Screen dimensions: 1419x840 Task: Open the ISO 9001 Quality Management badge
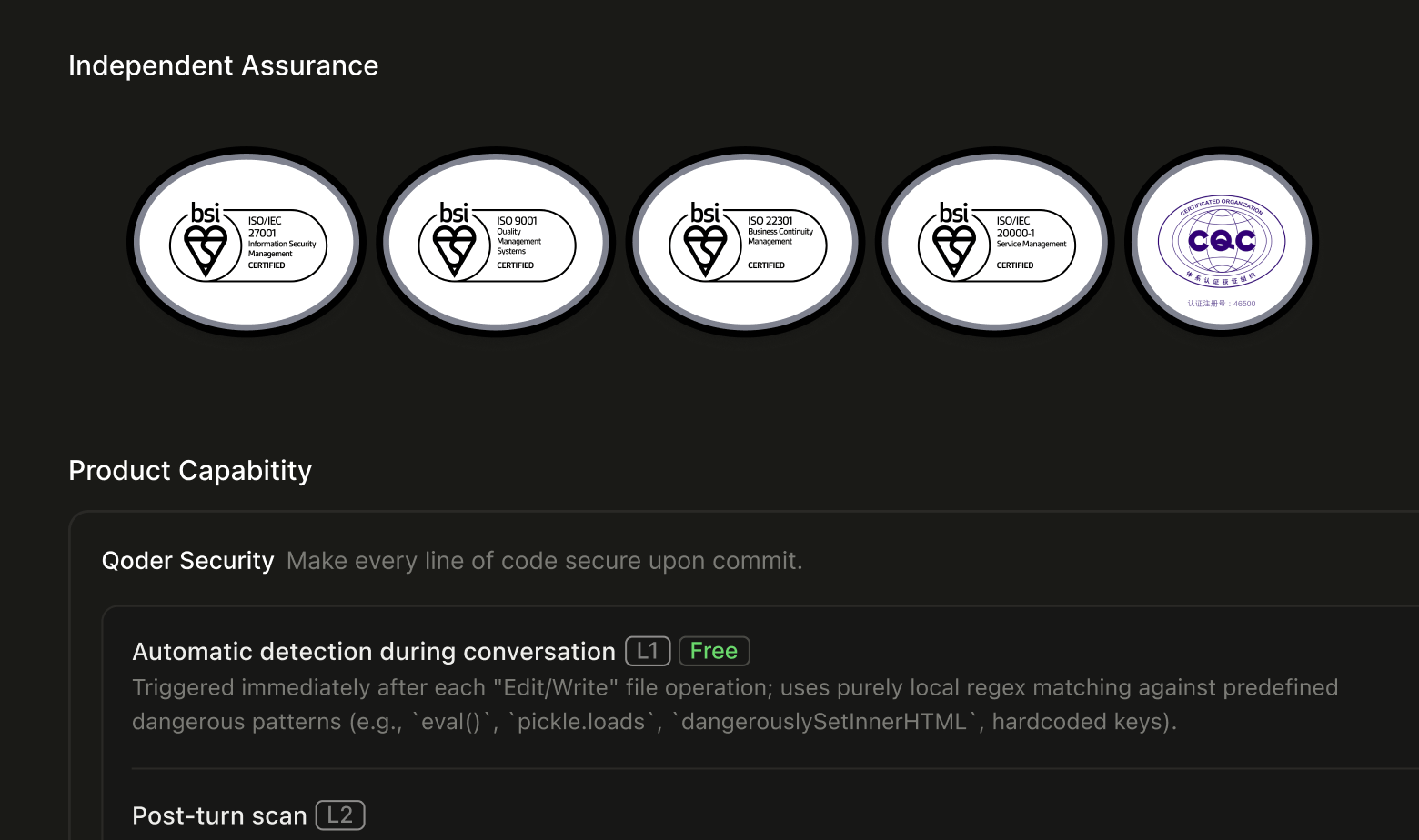click(496, 242)
